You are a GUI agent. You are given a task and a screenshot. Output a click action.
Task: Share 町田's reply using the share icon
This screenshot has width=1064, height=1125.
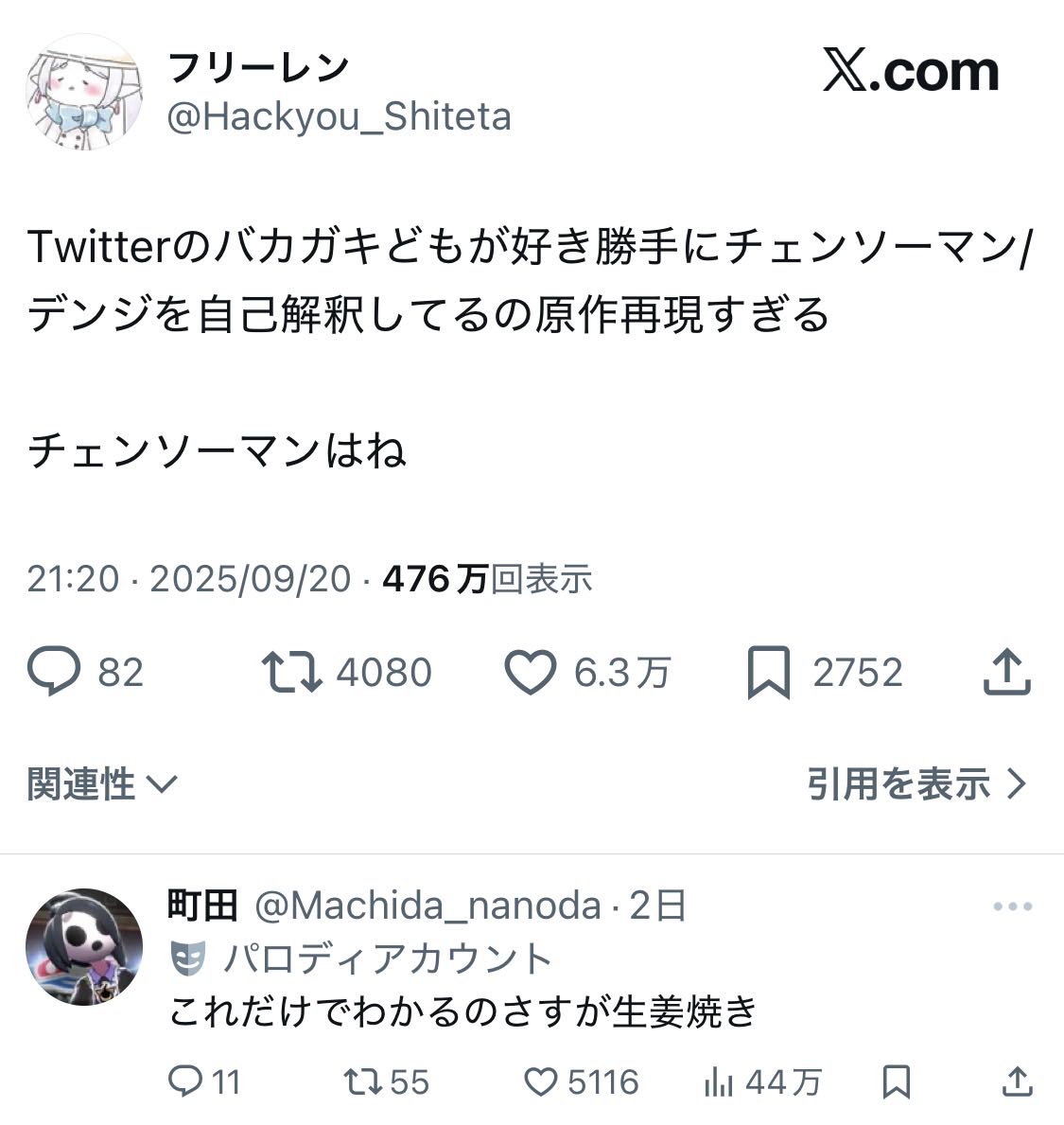(1017, 1081)
